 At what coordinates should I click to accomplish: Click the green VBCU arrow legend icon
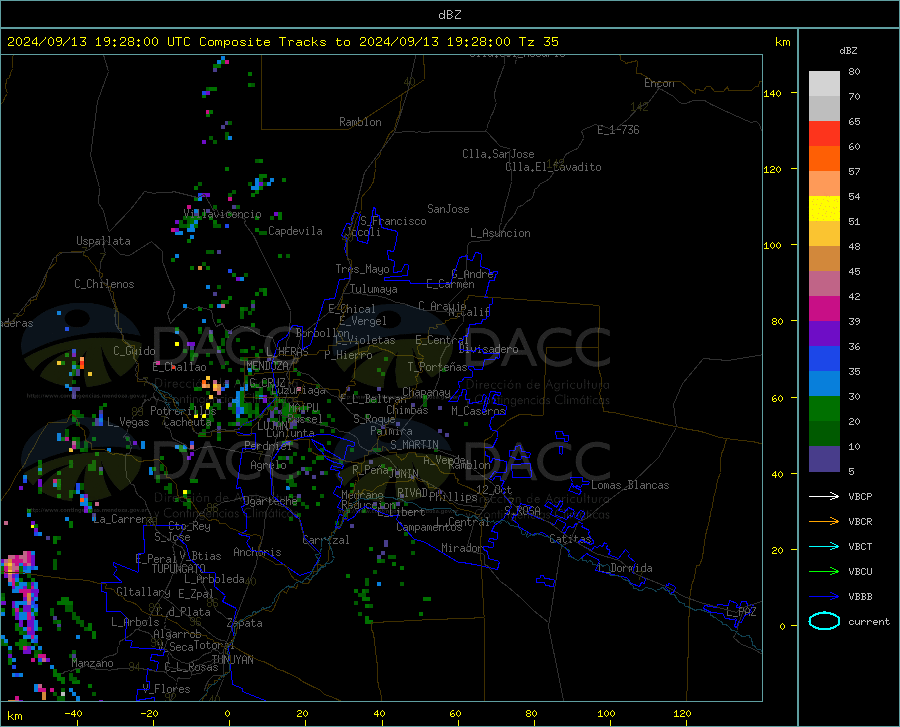coord(824,571)
